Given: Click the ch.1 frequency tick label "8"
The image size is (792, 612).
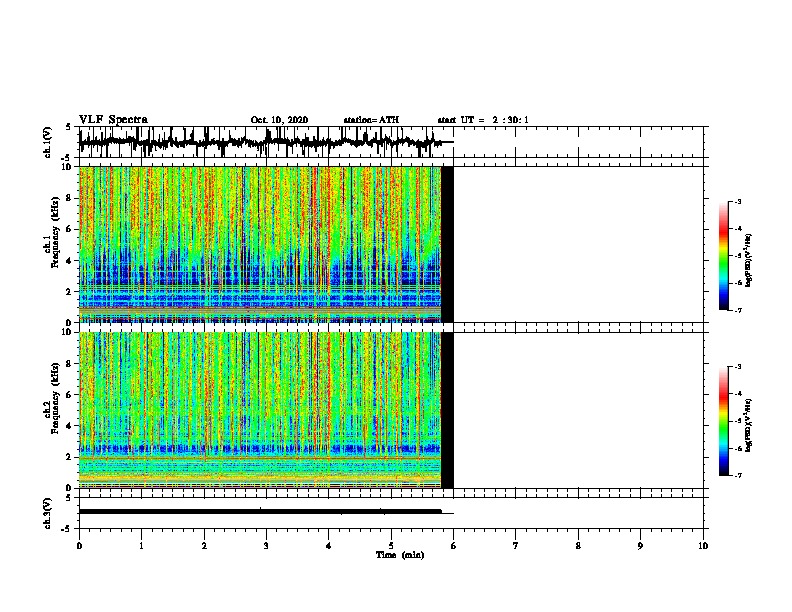Looking at the screenshot, I should coord(70,198).
